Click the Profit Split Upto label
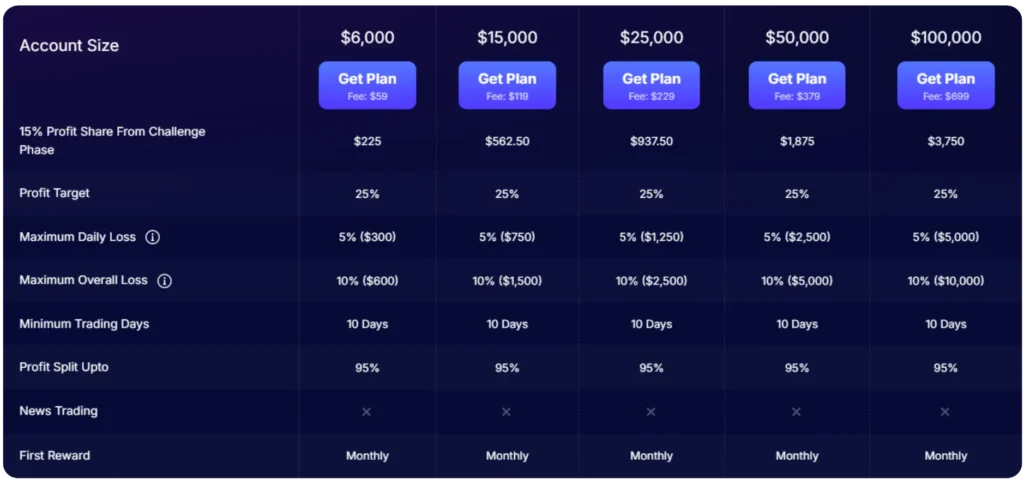The height and width of the screenshot is (481, 1024). pos(64,367)
